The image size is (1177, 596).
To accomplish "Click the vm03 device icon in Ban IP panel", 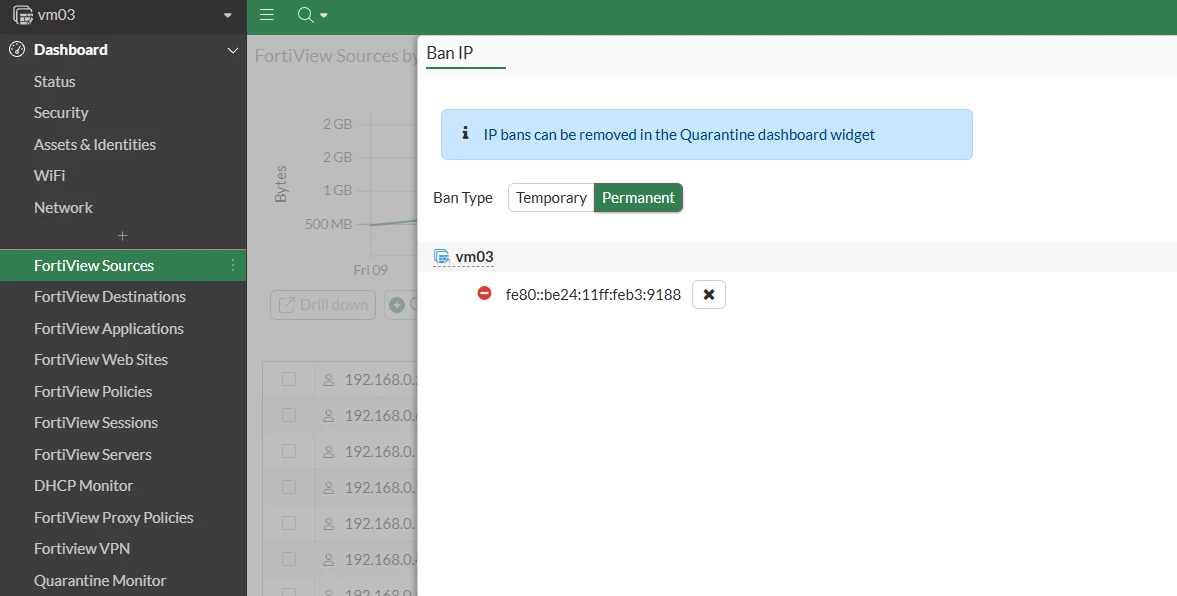I will tap(441, 257).
